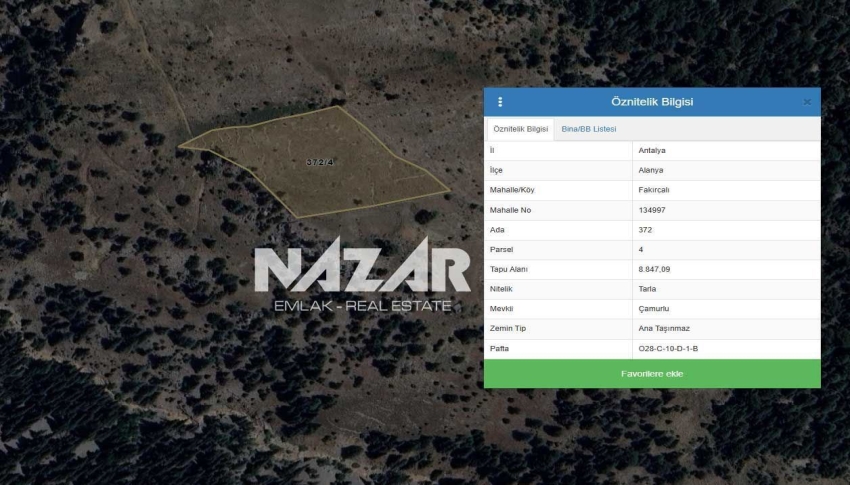Screen dimensions: 850x485
Task: Close the Öznitelik Bilgisi panel
Action: pyautogui.click(x=807, y=102)
